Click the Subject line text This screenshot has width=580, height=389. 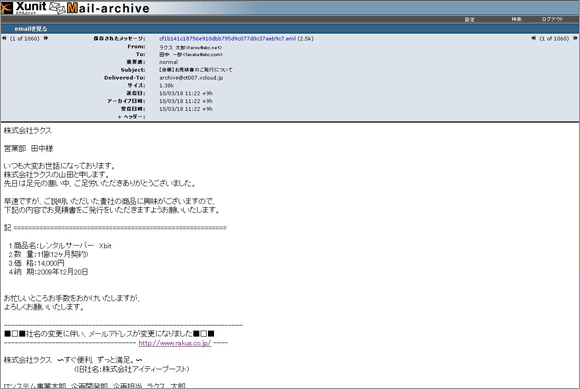(196, 70)
